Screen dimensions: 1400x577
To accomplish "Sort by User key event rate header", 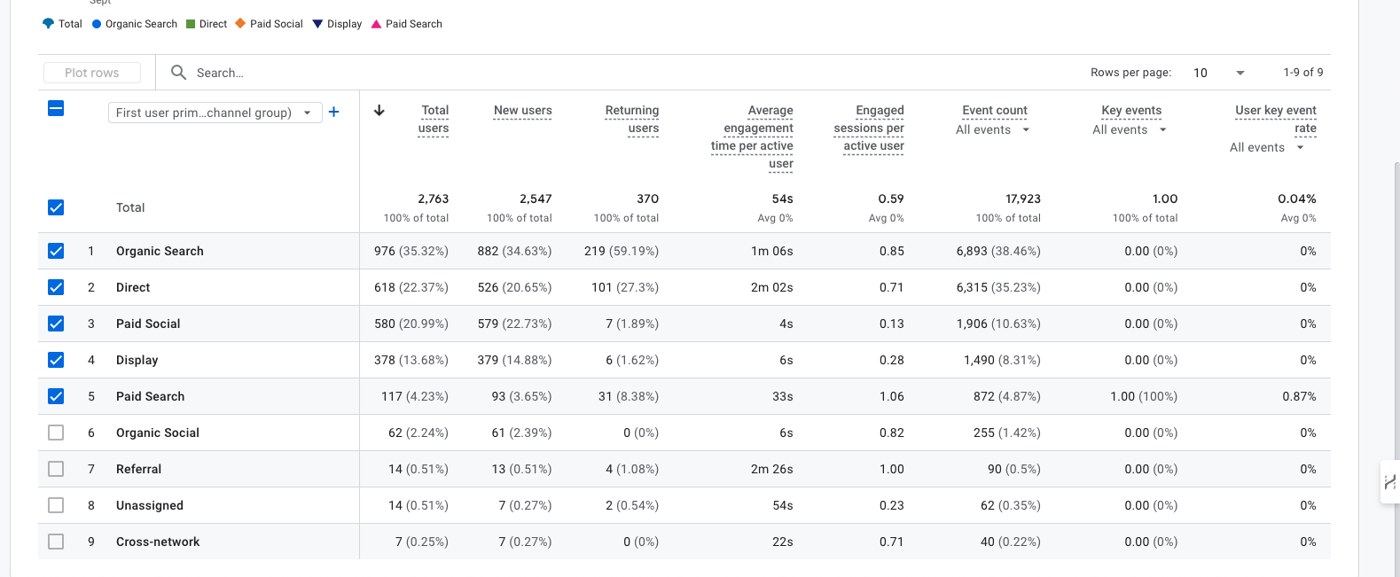I will 1276,119.
